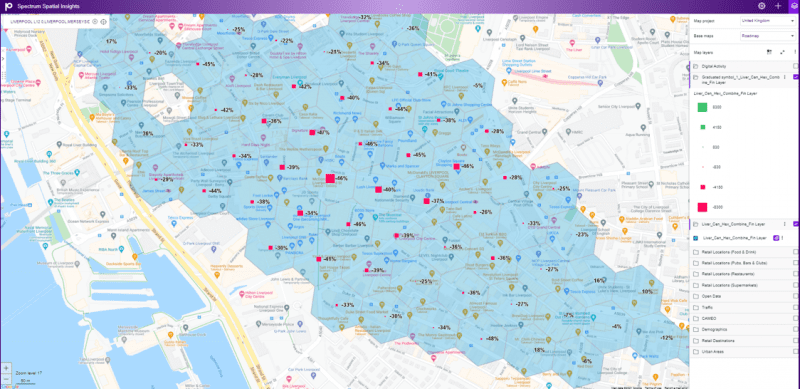Clear the Liverpool search box text
This screenshot has height=389, width=800.
[95, 21]
